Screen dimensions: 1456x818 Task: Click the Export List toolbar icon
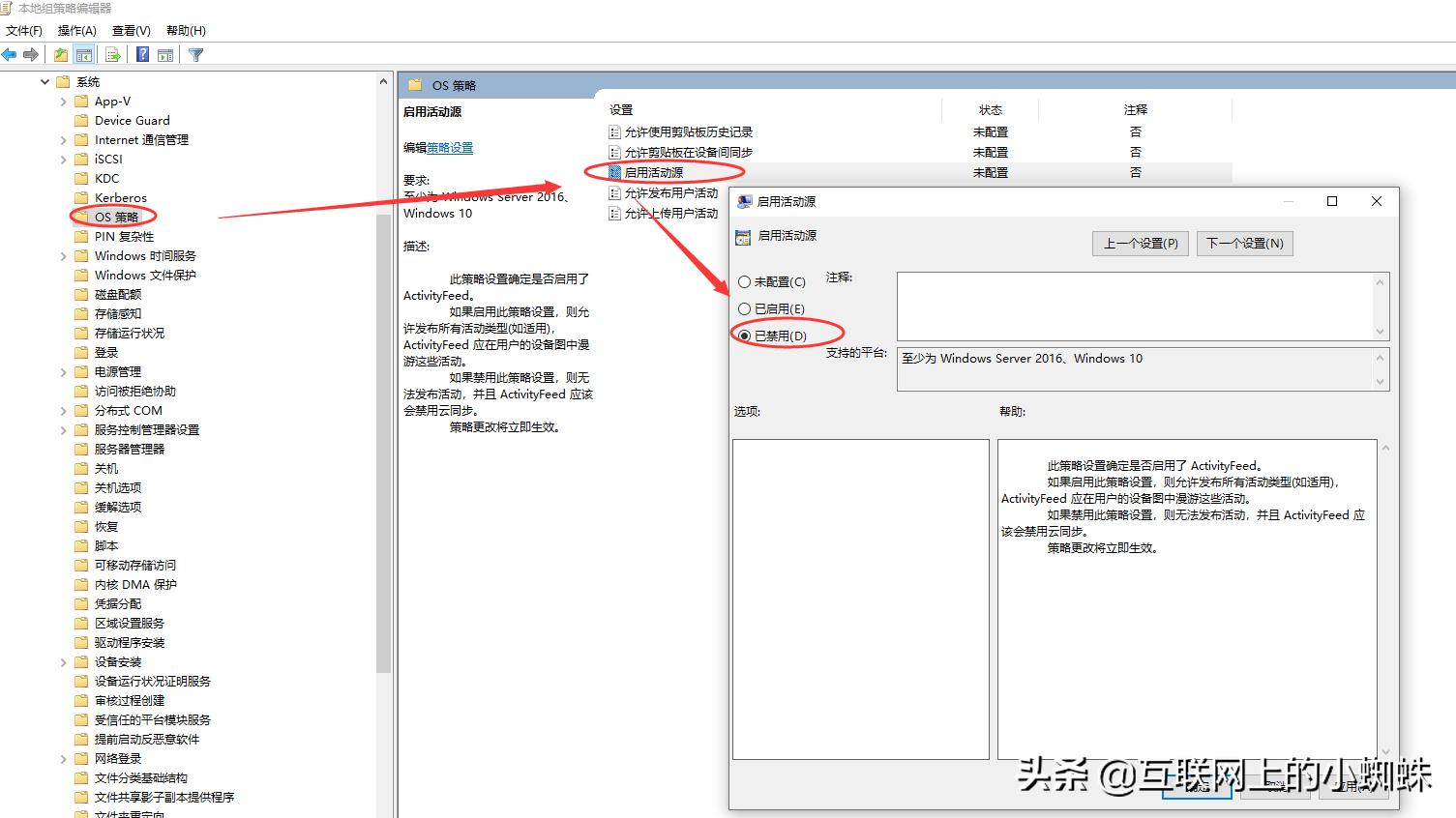112,54
